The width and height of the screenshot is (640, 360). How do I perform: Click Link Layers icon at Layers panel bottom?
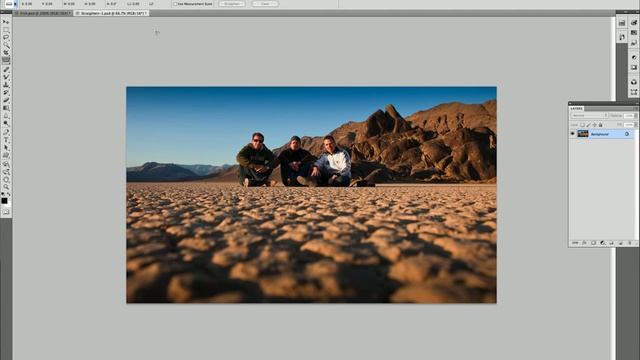[575, 243]
